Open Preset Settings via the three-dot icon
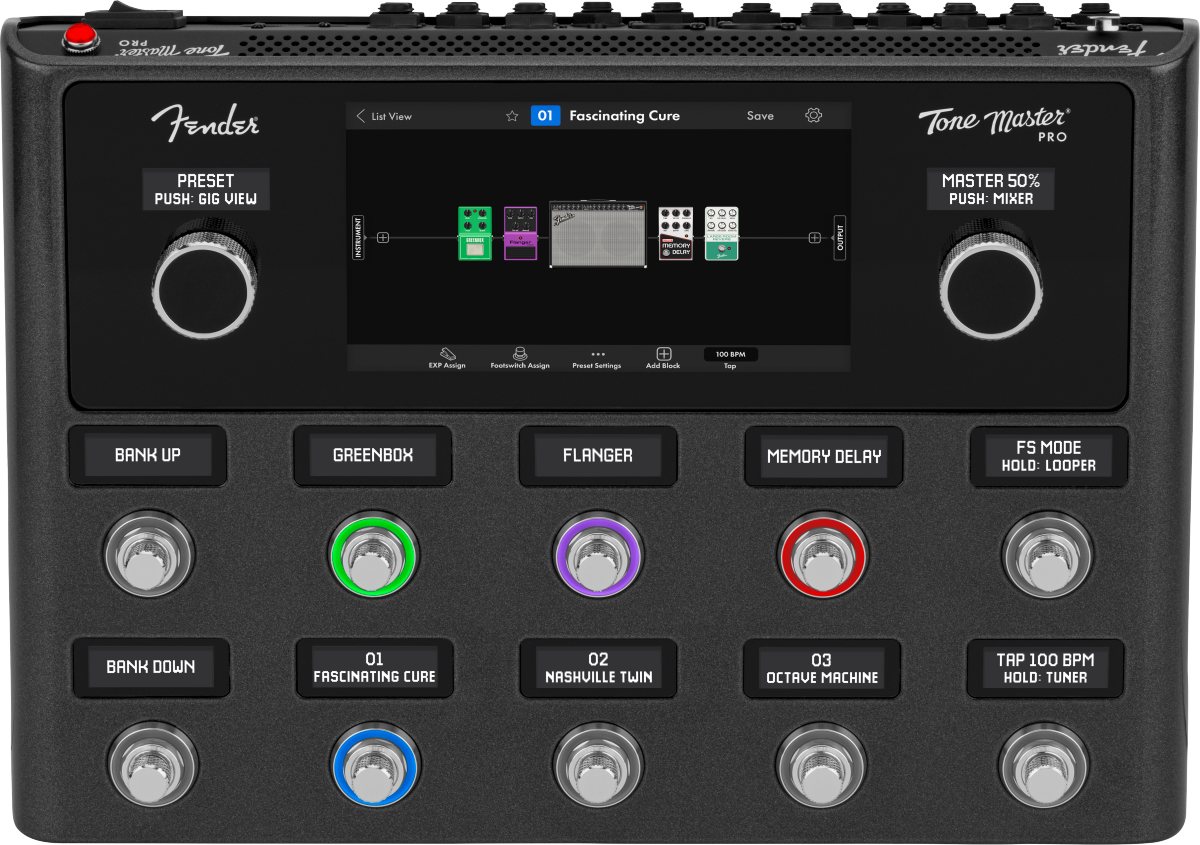The height and width of the screenshot is (845, 1200). [598, 355]
